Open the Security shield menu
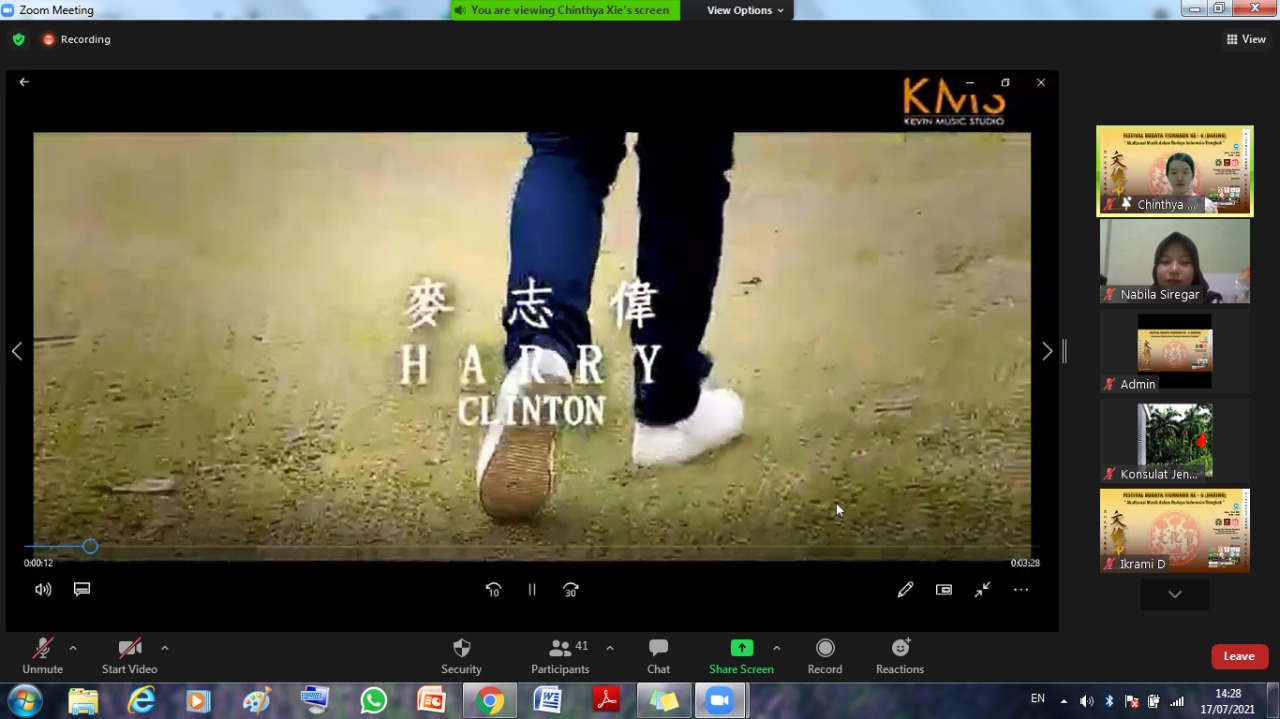Screen dimensions: 1280x719 click(461, 656)
